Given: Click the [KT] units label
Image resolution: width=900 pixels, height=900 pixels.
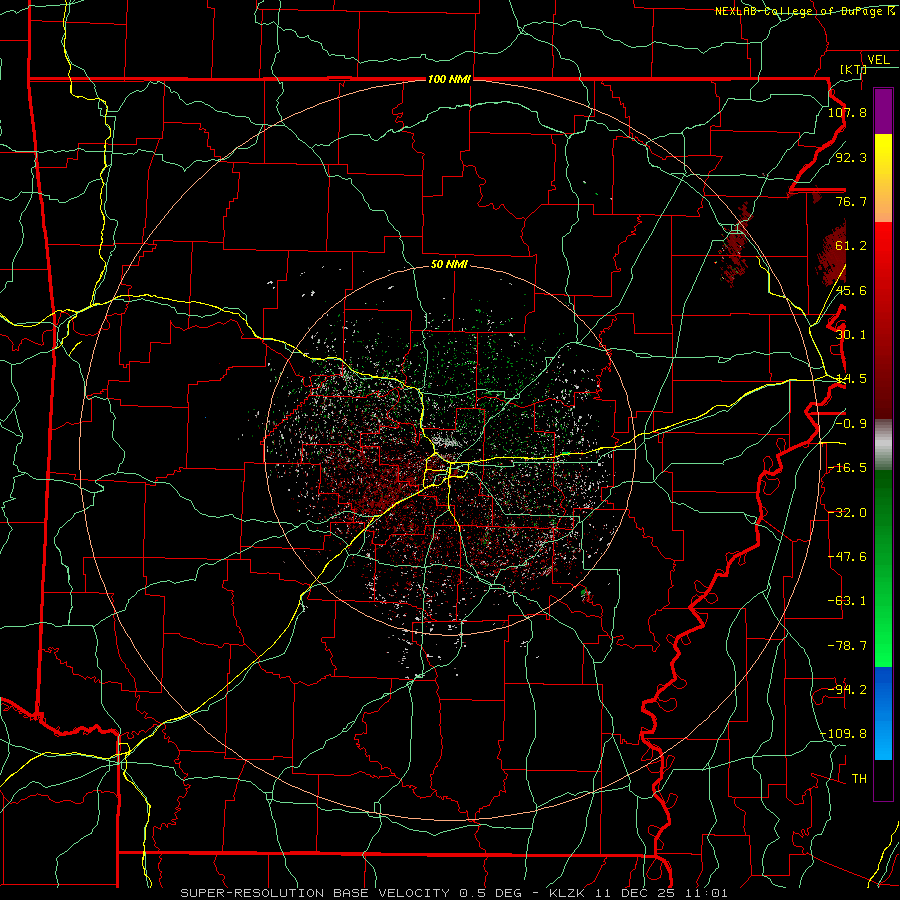Looking at the screenshot, I should [x=854, y=69].
